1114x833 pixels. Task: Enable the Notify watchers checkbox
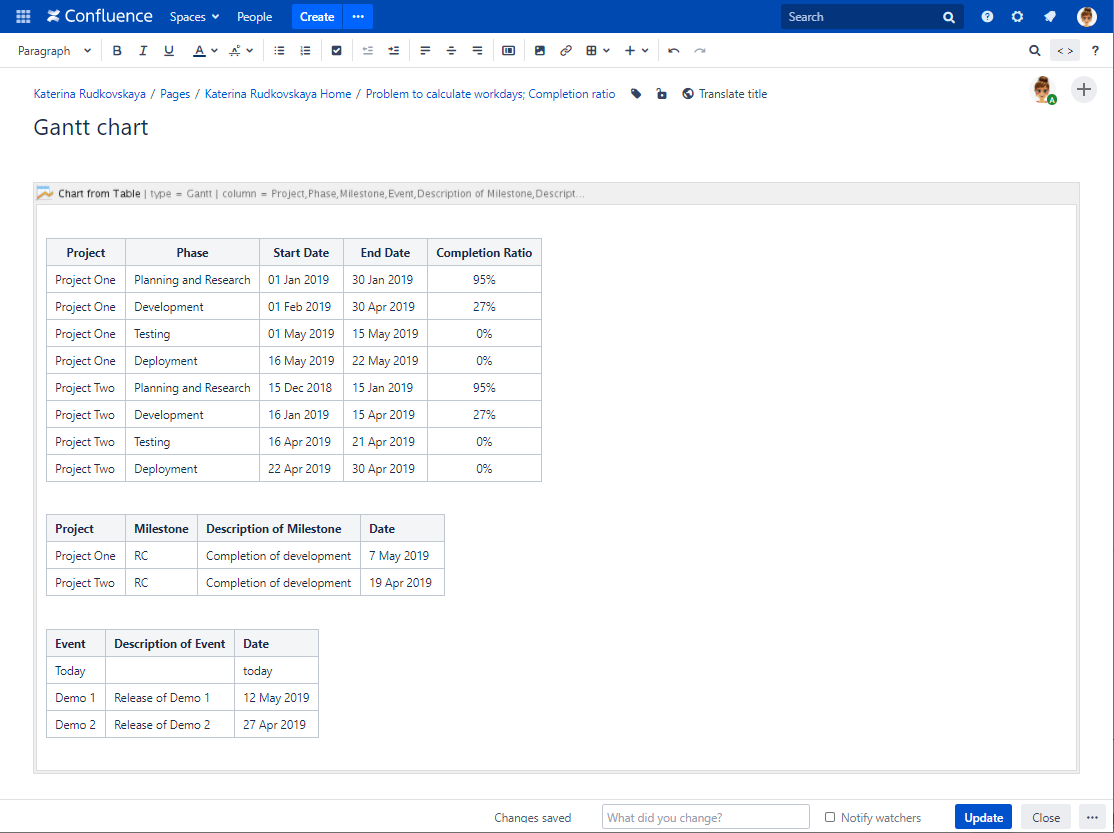coord(831,817)
